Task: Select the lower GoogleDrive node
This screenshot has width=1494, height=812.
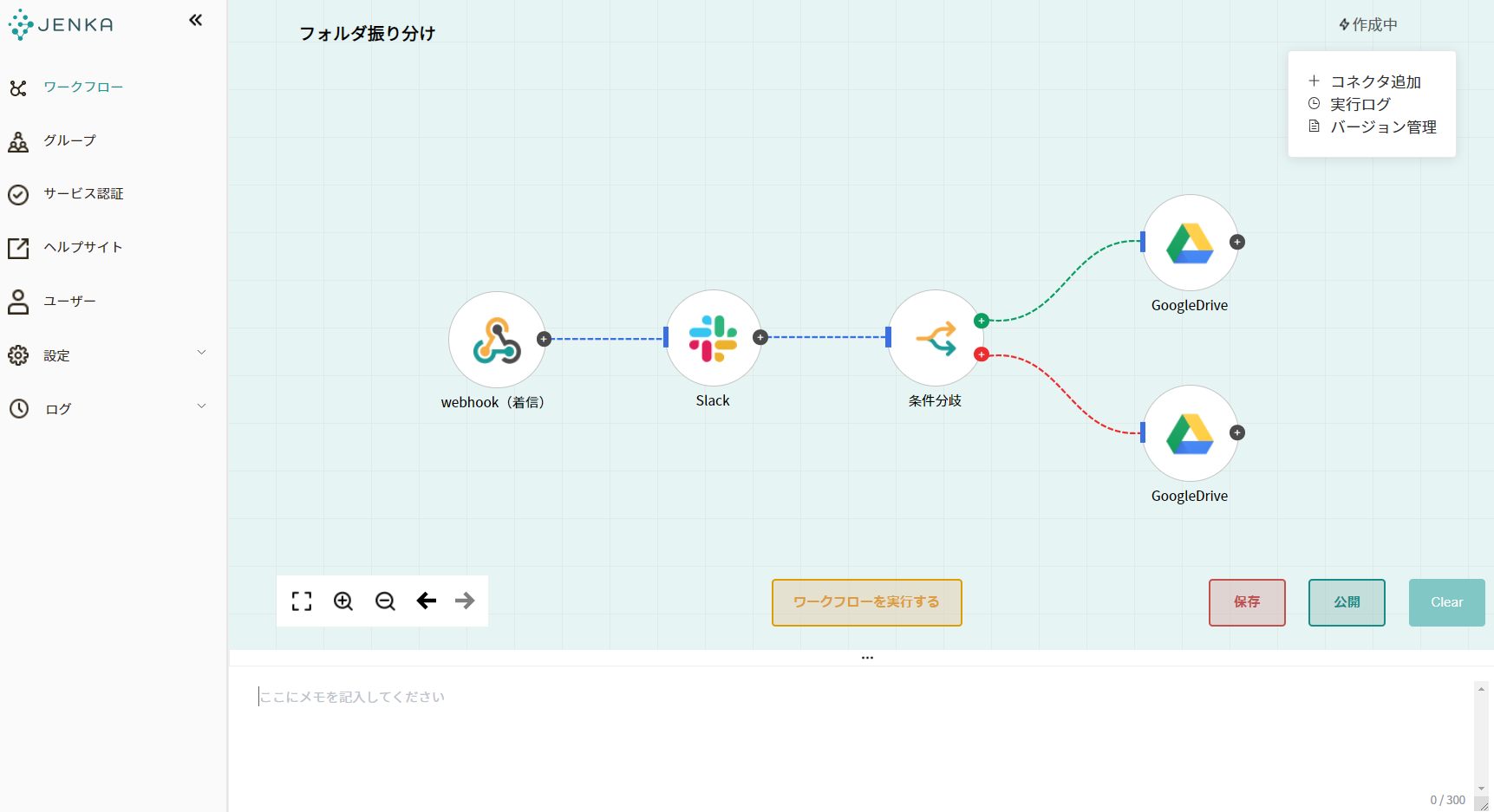Action: (1191, 433)
